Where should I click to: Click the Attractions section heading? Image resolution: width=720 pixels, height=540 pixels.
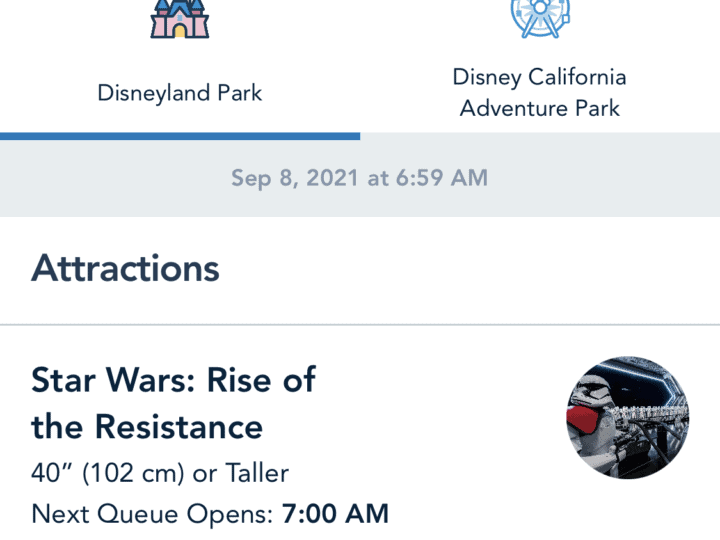(x=125, y=268)
